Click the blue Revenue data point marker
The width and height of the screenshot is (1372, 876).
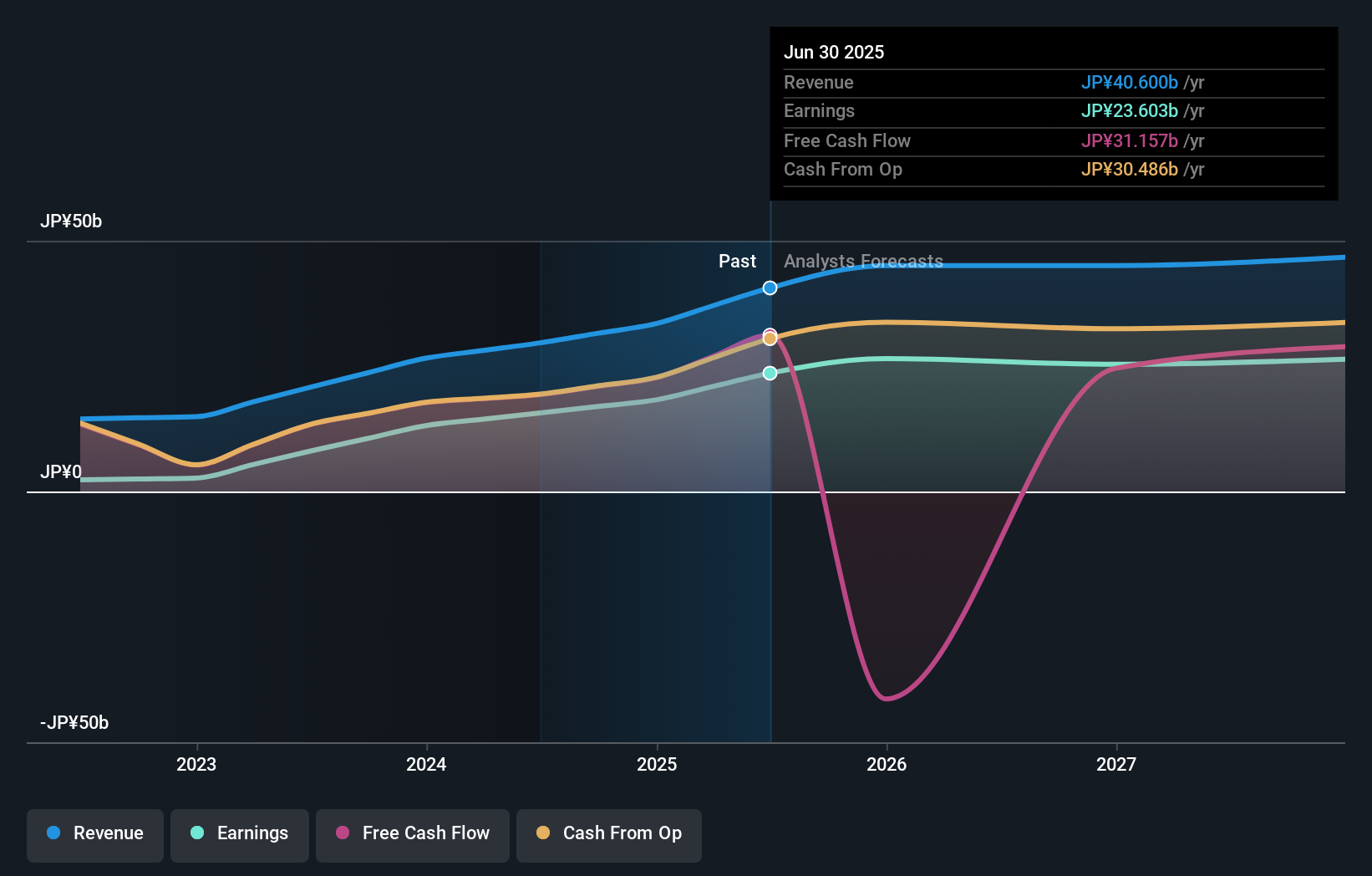tap(770, 288)
